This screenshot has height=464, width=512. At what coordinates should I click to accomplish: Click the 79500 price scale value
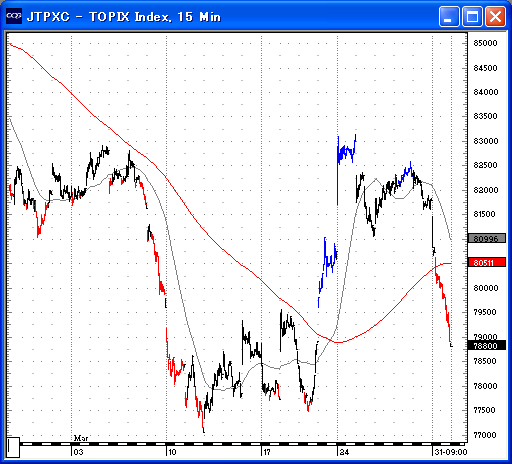pyautogui.click(x=485, y=312)
